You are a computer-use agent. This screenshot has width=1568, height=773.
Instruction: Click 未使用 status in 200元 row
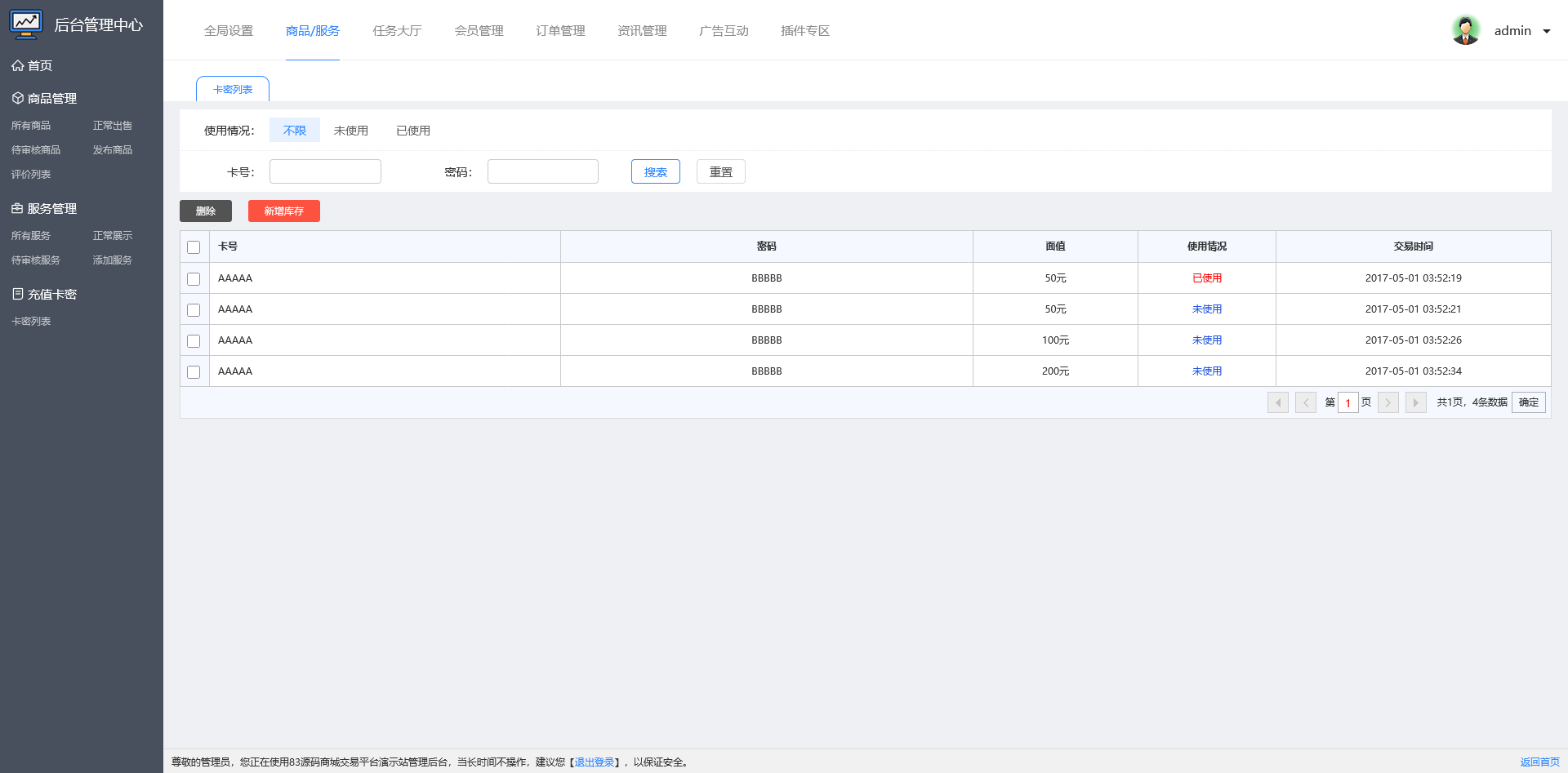1207,371
